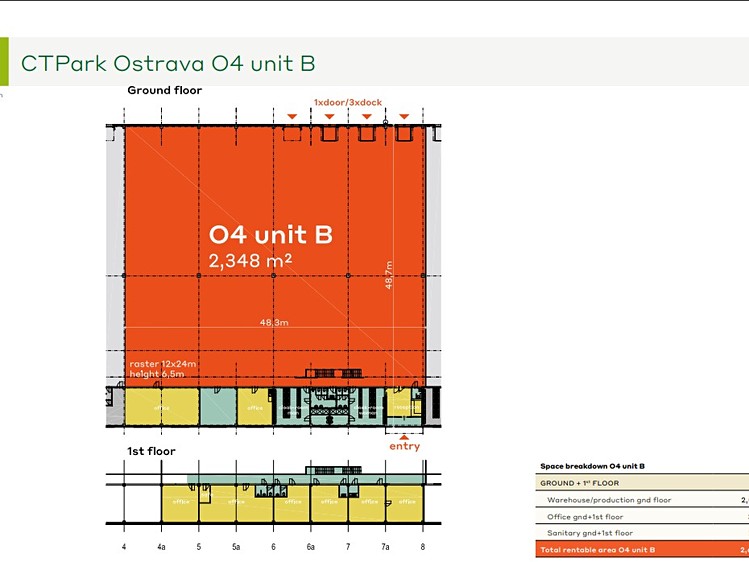Click 'Space breakdown O4 unit B' heading
749x562 pixels.
point(592,466)
